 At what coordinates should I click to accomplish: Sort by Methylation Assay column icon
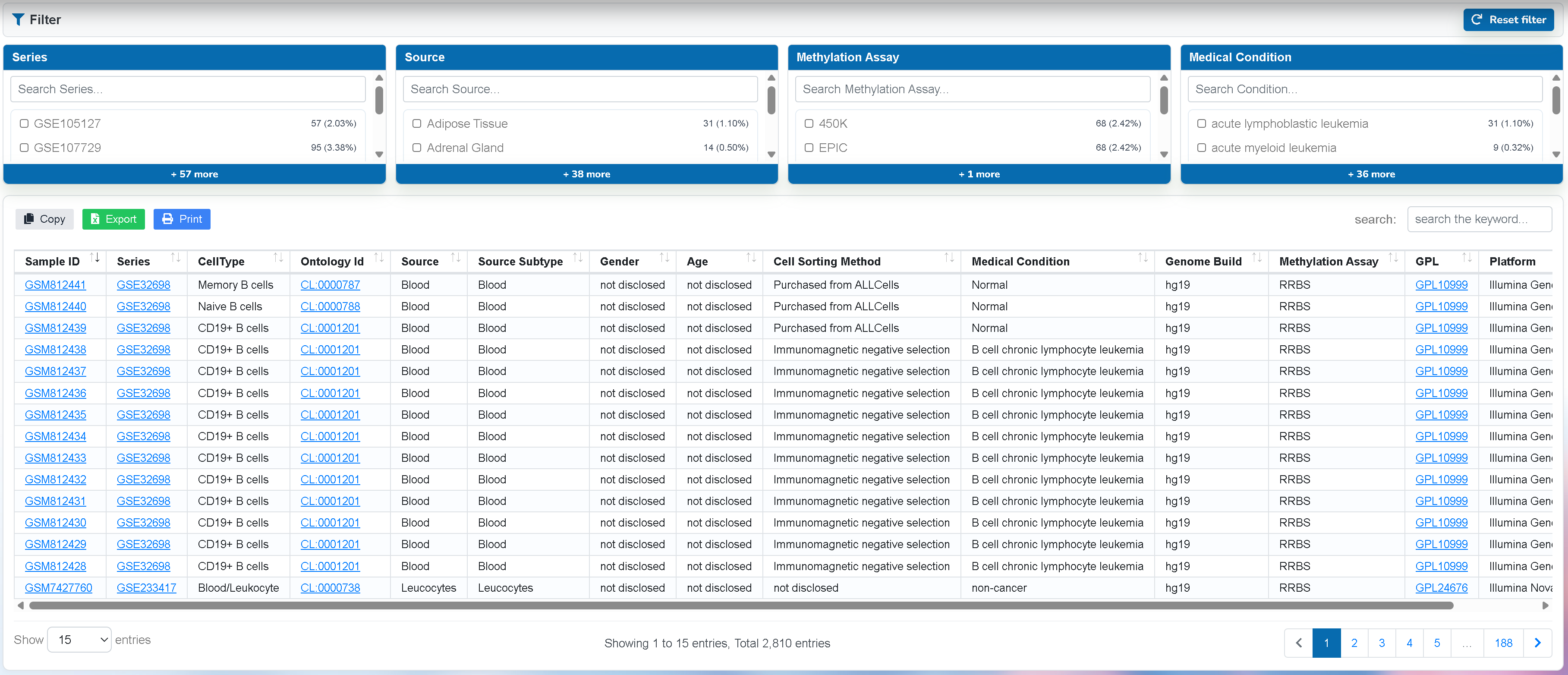[1393, 258]
